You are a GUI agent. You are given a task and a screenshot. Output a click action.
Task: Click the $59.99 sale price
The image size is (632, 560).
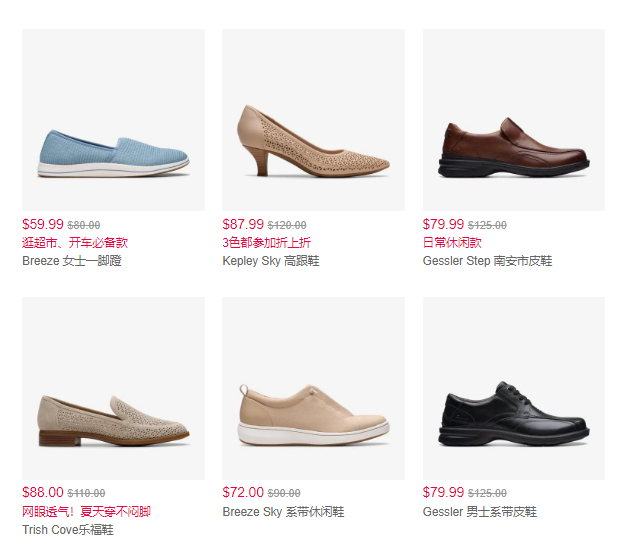pyautogui.click(x=43, y=224)
